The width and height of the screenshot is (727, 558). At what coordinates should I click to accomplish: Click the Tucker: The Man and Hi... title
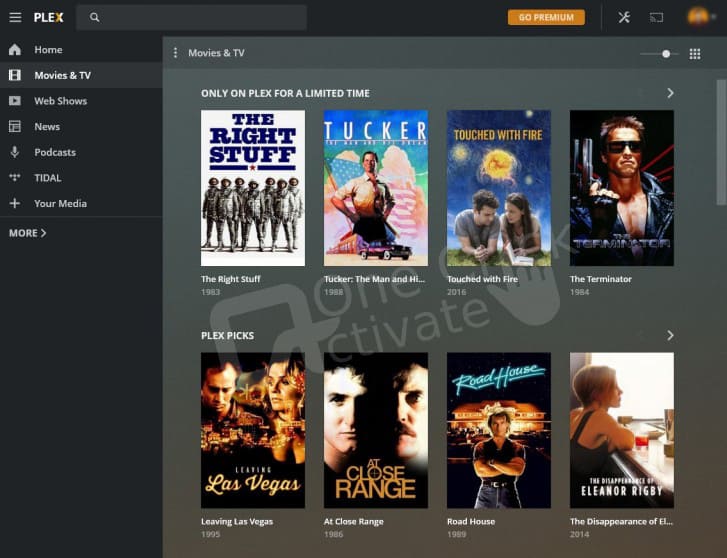374,279
